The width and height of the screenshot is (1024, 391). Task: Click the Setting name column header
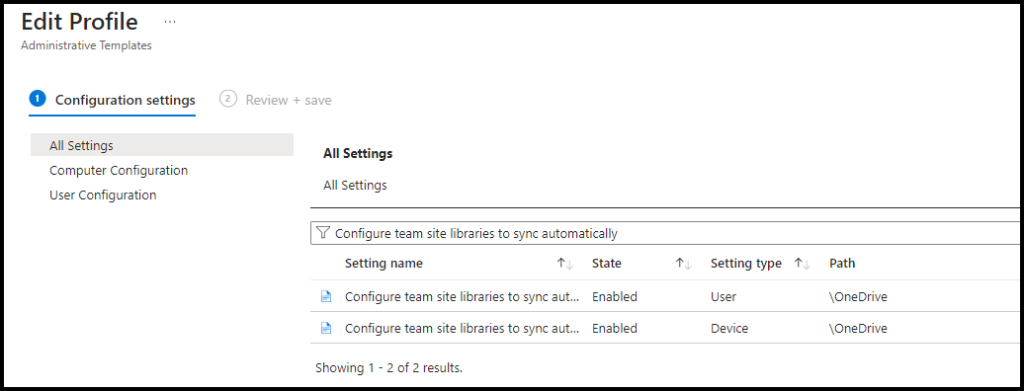[x=383, y=264]
